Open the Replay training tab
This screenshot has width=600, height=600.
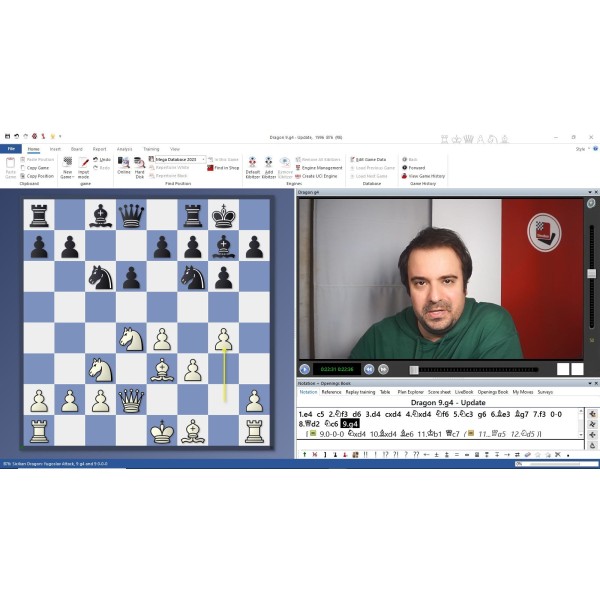pos(360,392)
